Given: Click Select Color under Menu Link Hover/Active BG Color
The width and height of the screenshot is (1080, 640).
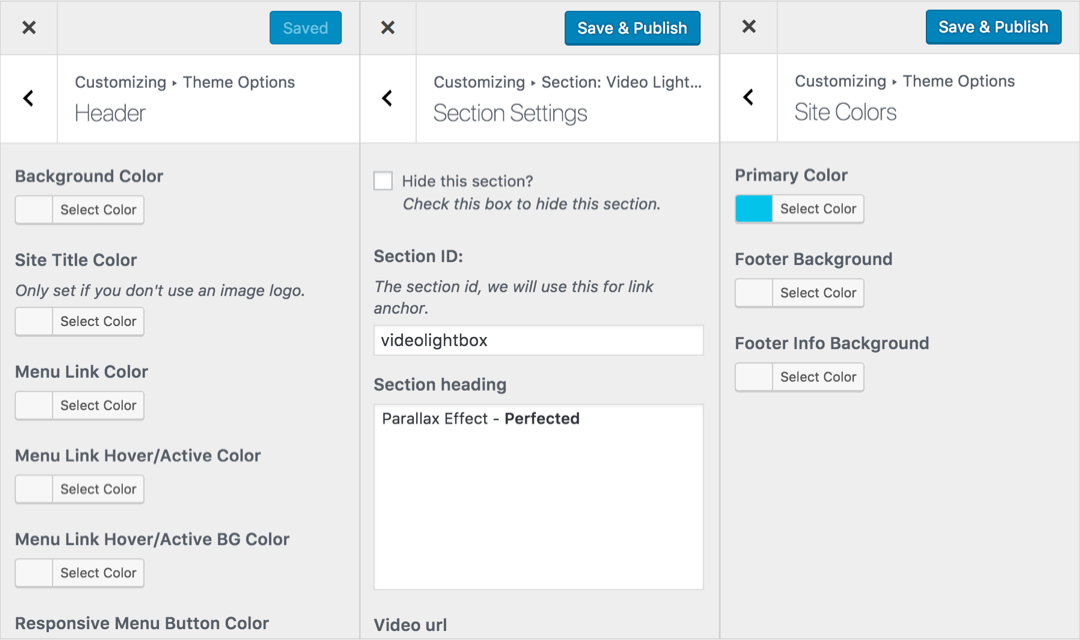Looking at the screenshot, I should pyautogui.click(x=98, y=572).
